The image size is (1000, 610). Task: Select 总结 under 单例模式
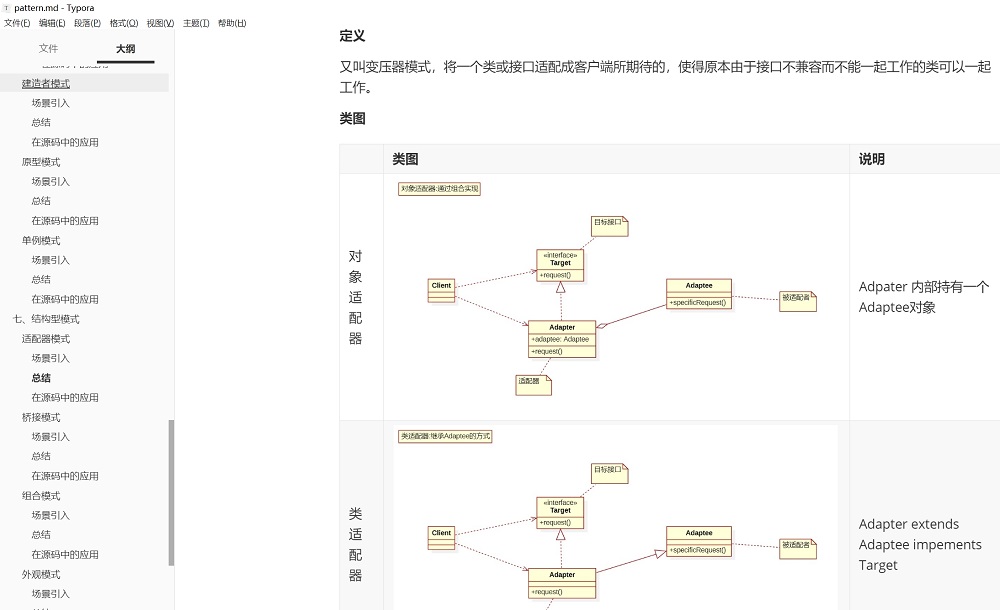[x=41, y=279]
